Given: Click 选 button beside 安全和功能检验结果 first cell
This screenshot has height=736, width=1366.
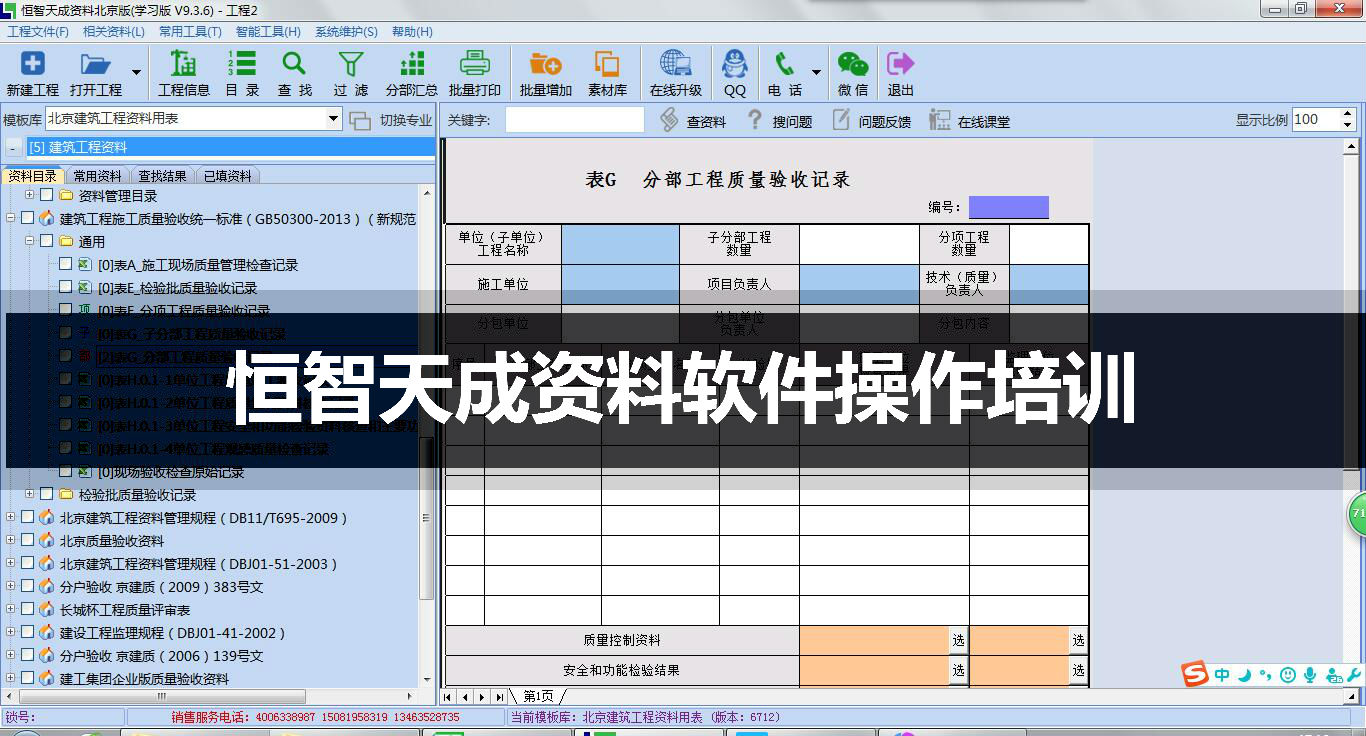Looking at the screenshot, I should click(x=958, y=670).
